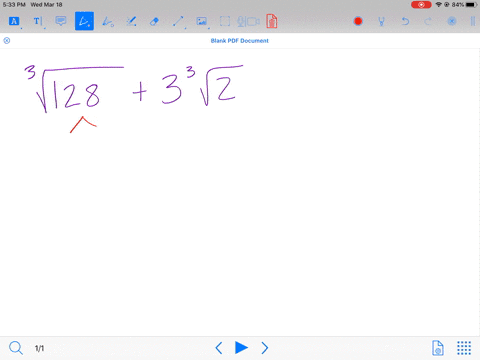
Task: Select the text highlight tool
Action: point(14,21)
